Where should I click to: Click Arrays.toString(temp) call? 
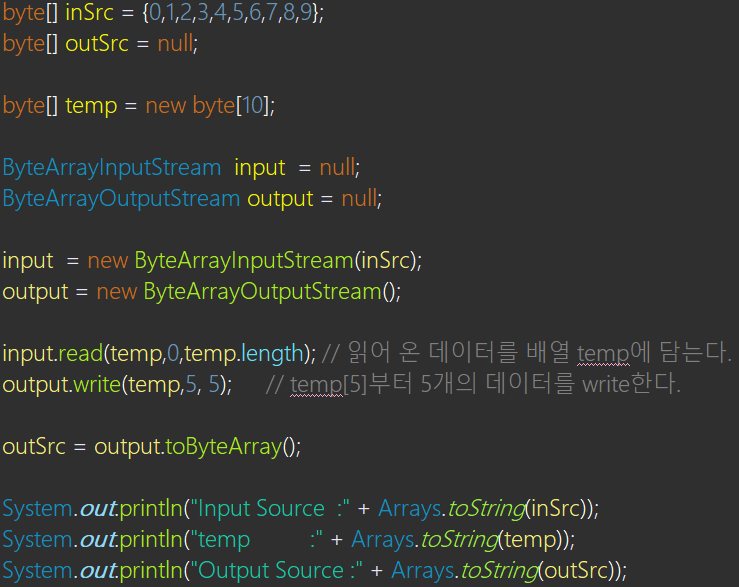459,540
